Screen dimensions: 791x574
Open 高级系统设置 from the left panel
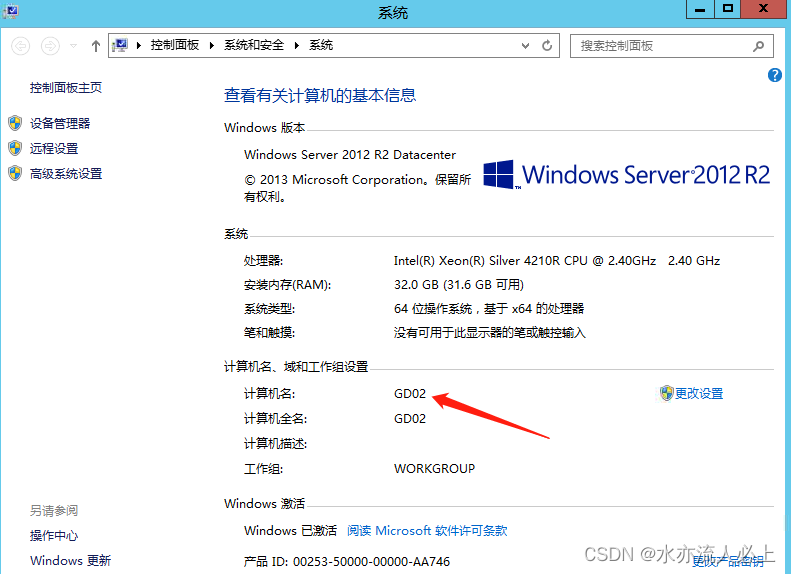[66, 173]
